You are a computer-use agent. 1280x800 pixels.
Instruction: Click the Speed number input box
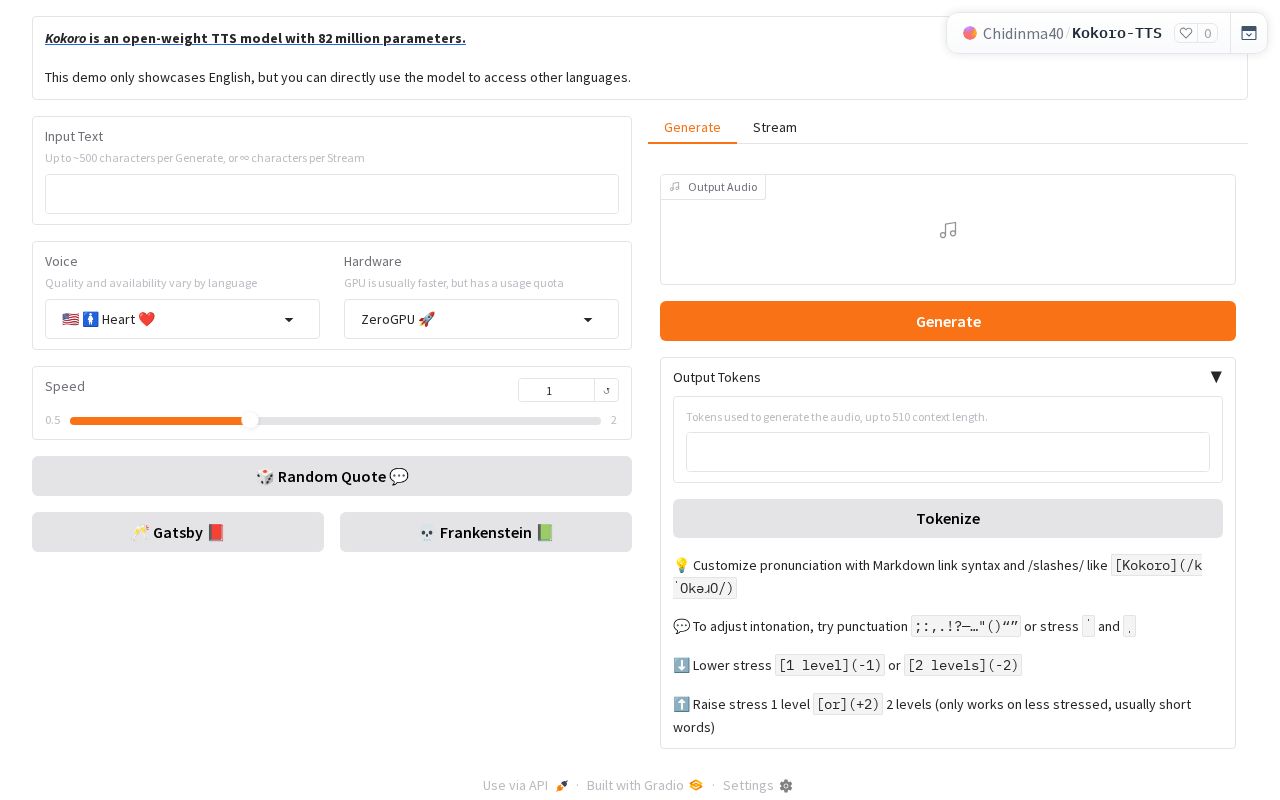[x=557, y=390]
